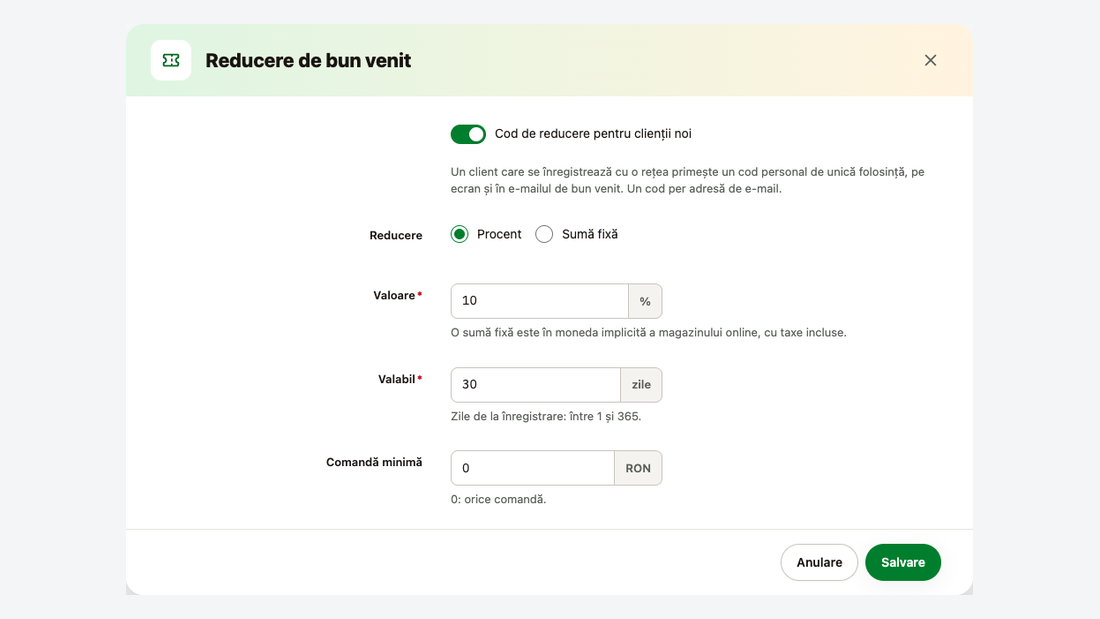Click the '0: orice comandă.' hint text

[498, 499]
